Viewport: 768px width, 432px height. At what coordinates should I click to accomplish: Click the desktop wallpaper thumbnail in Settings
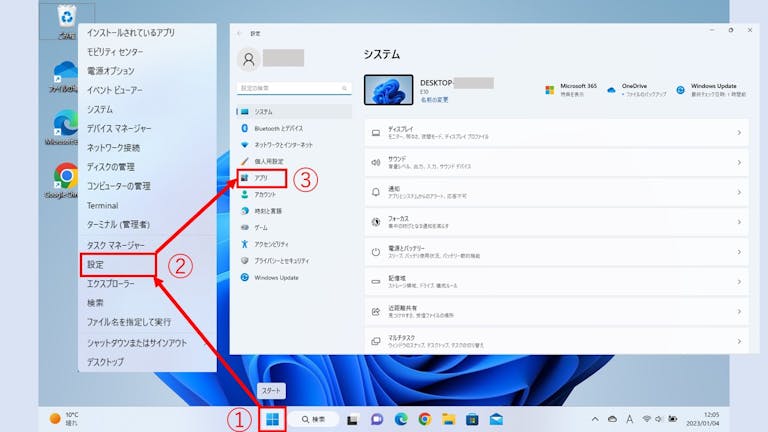(388, 90)
